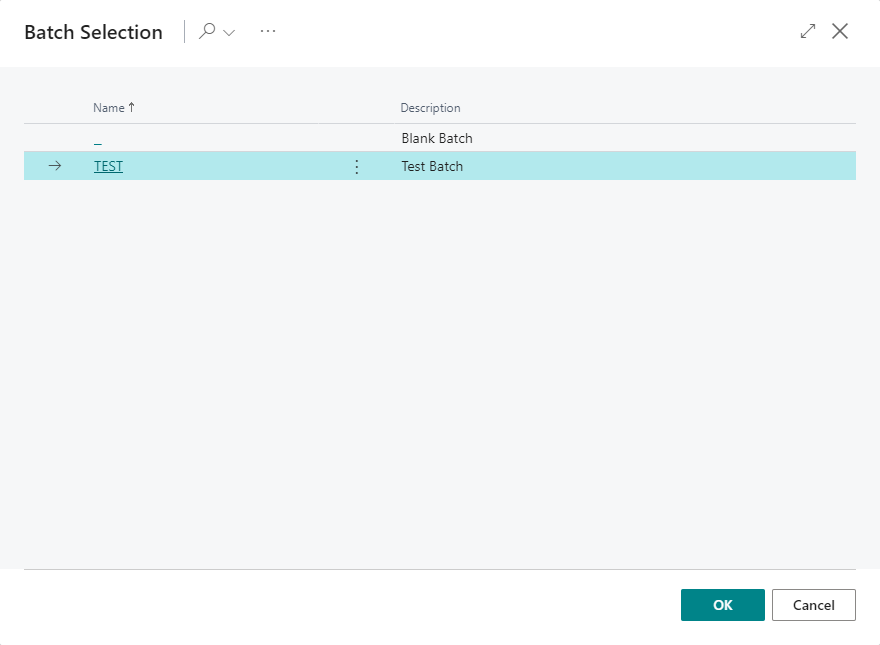
Task: Show more options for the TEST row
Action: (357, 167)
